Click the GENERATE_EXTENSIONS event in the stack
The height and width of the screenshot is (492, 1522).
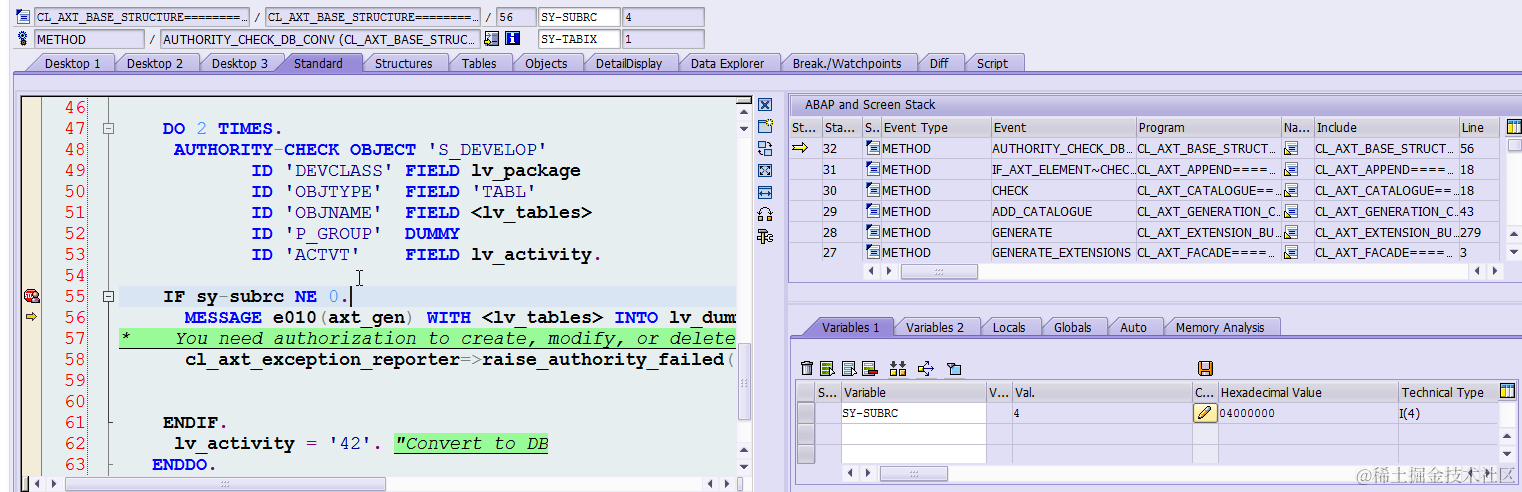pyautogui.click(x=1062, y=253)
